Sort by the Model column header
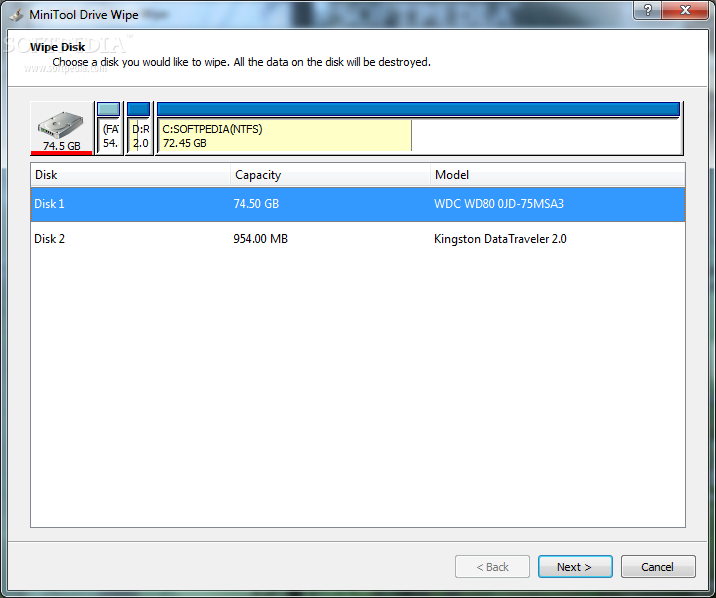The image size is (716, 598). 558,175
